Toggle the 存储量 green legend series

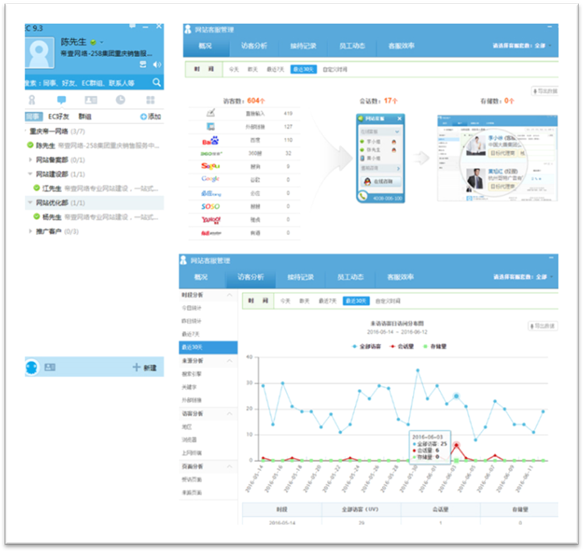point(435,346)
